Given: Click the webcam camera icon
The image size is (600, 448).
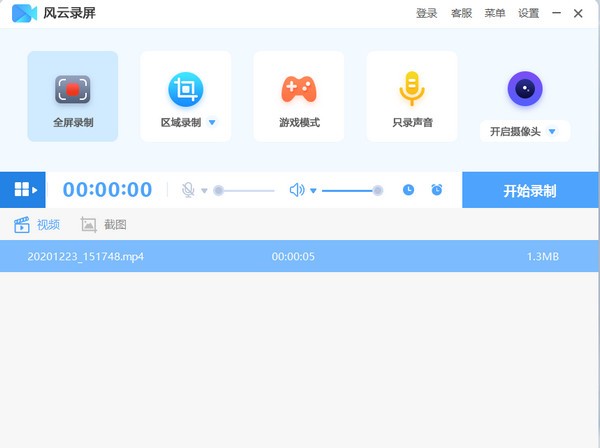Looking at the screenshot, I should point(524,89).
